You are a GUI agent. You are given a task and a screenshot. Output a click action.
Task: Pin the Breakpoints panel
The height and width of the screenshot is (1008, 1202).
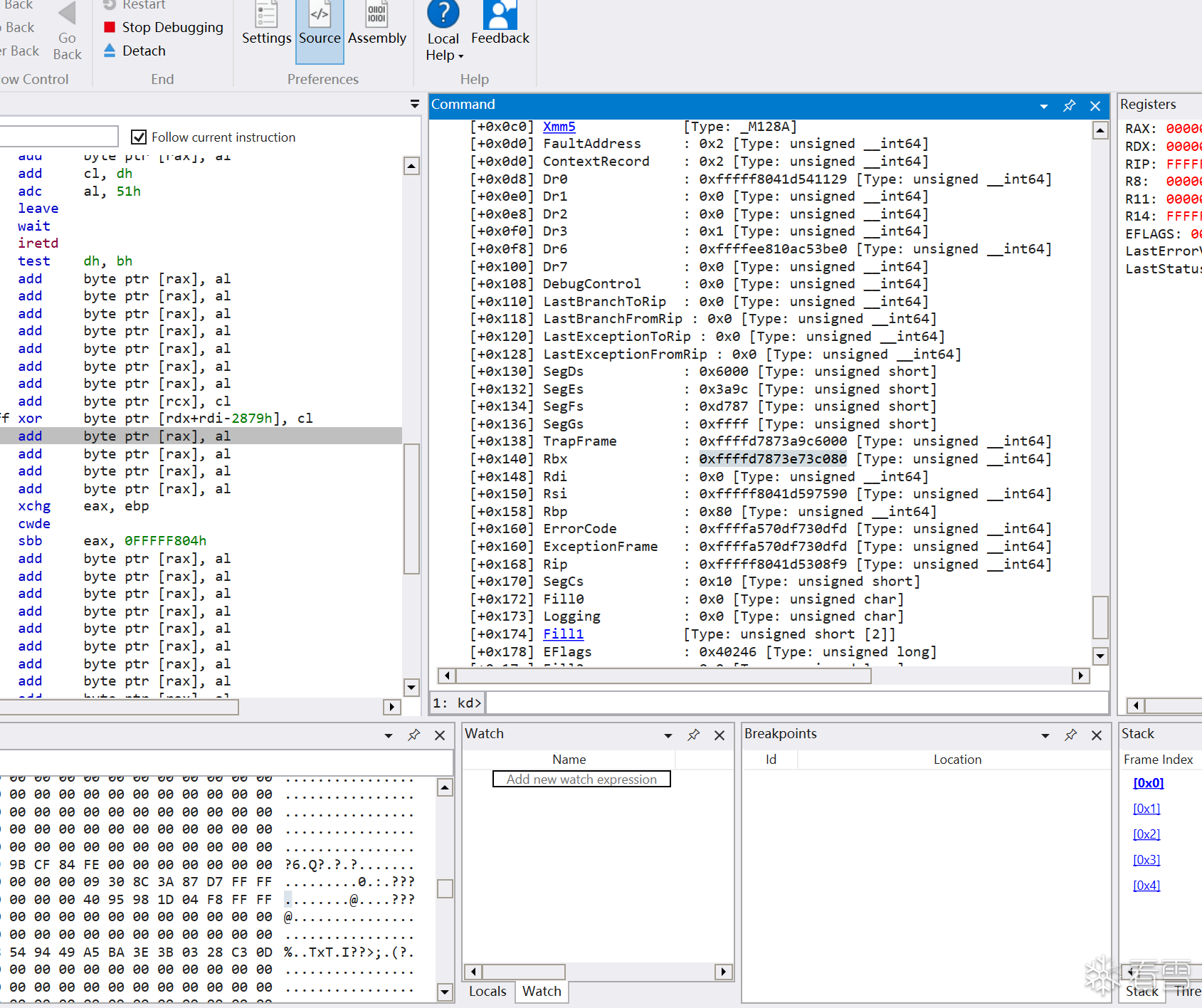[1070, 735]
